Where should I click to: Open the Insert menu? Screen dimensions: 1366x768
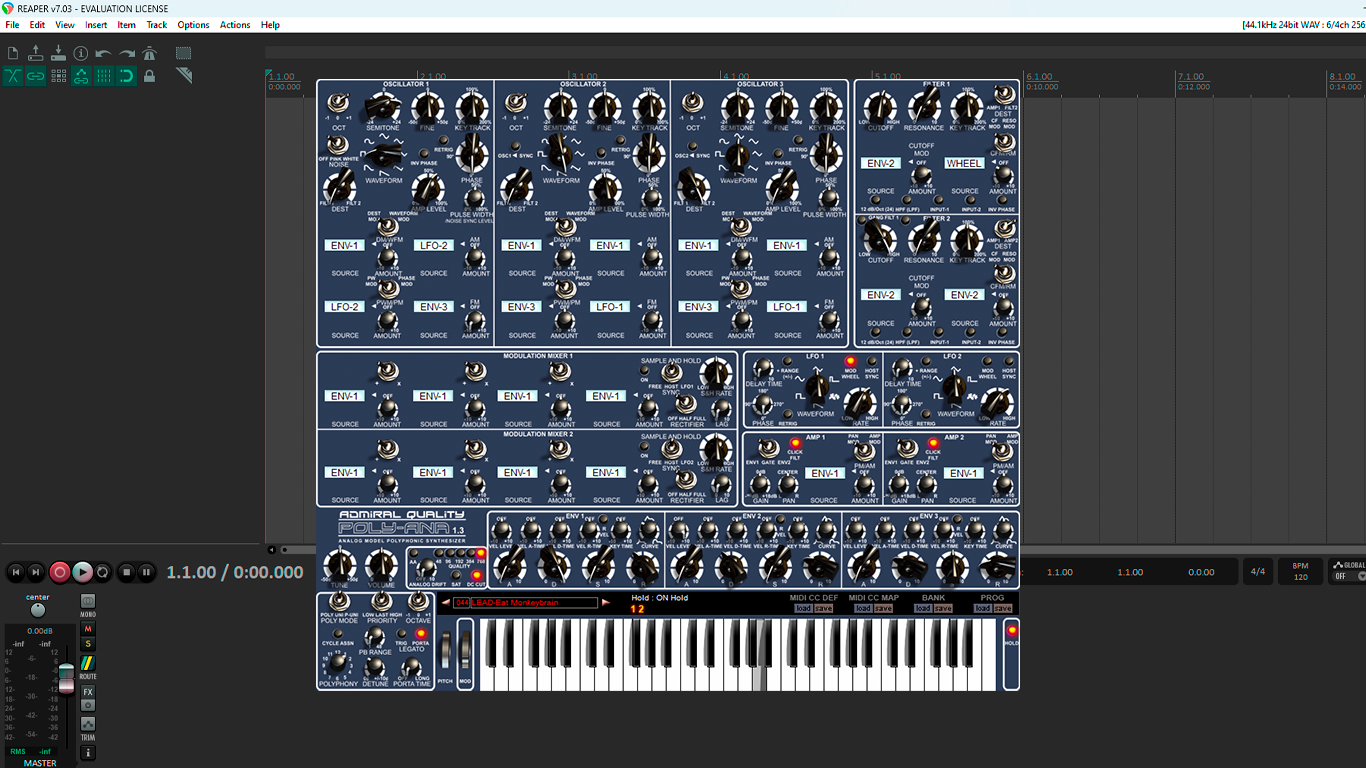pyautogui.click(x=96, y=25)
